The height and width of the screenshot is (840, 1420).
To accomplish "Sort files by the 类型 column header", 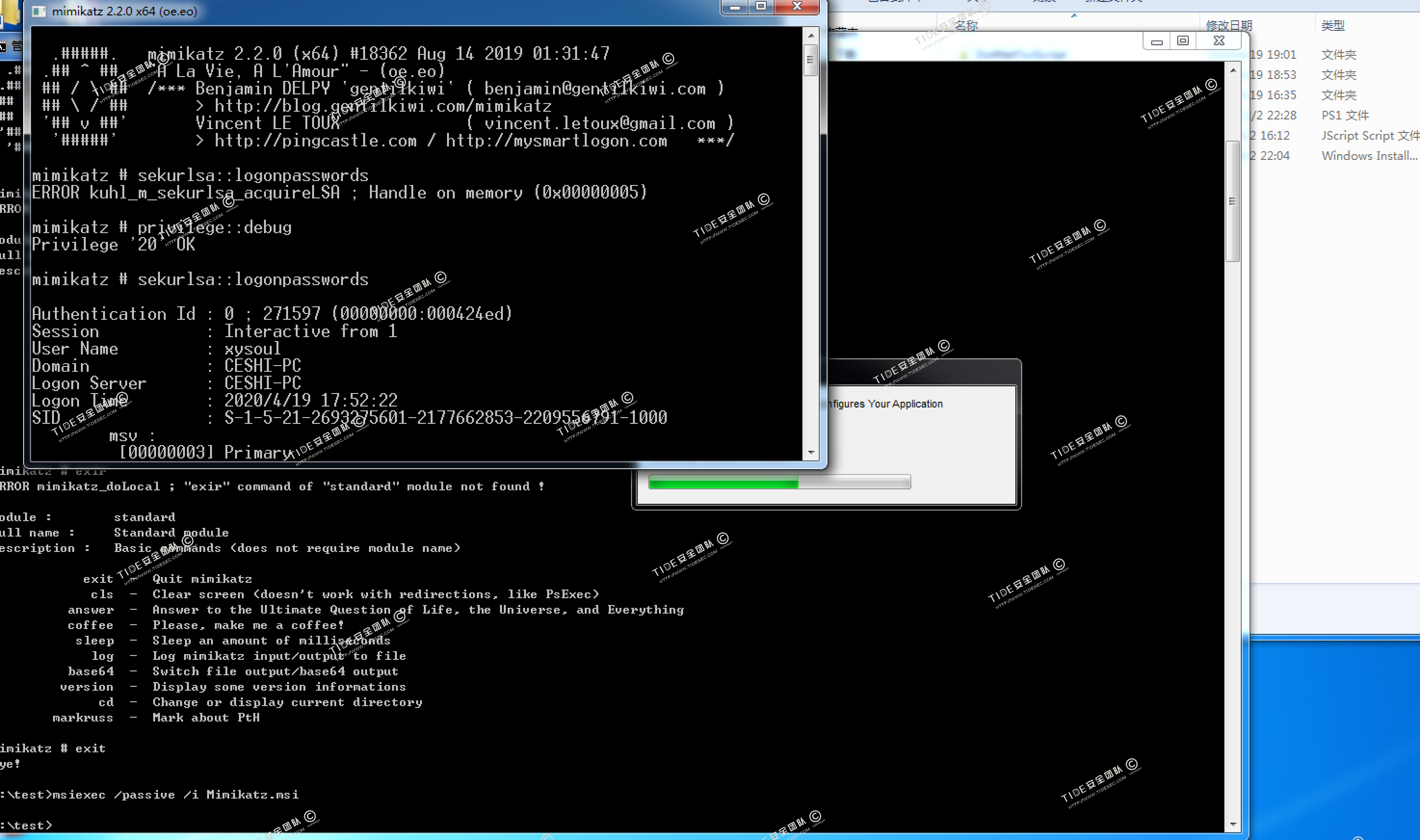I will click(1332, 26).
